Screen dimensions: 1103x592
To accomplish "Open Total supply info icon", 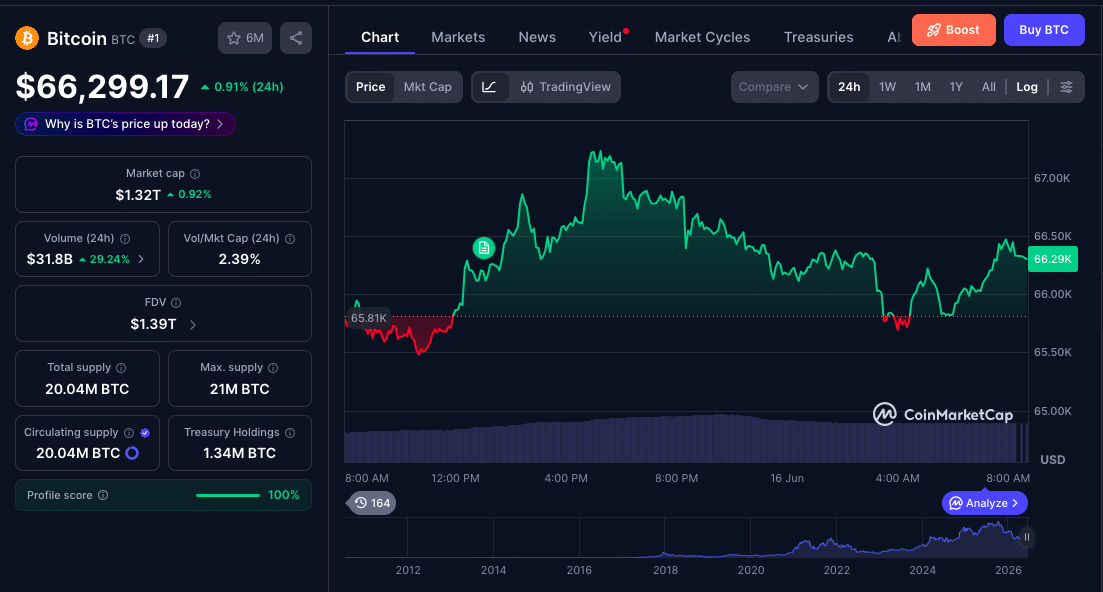I will pyautogui.click(x=121, y=368).
